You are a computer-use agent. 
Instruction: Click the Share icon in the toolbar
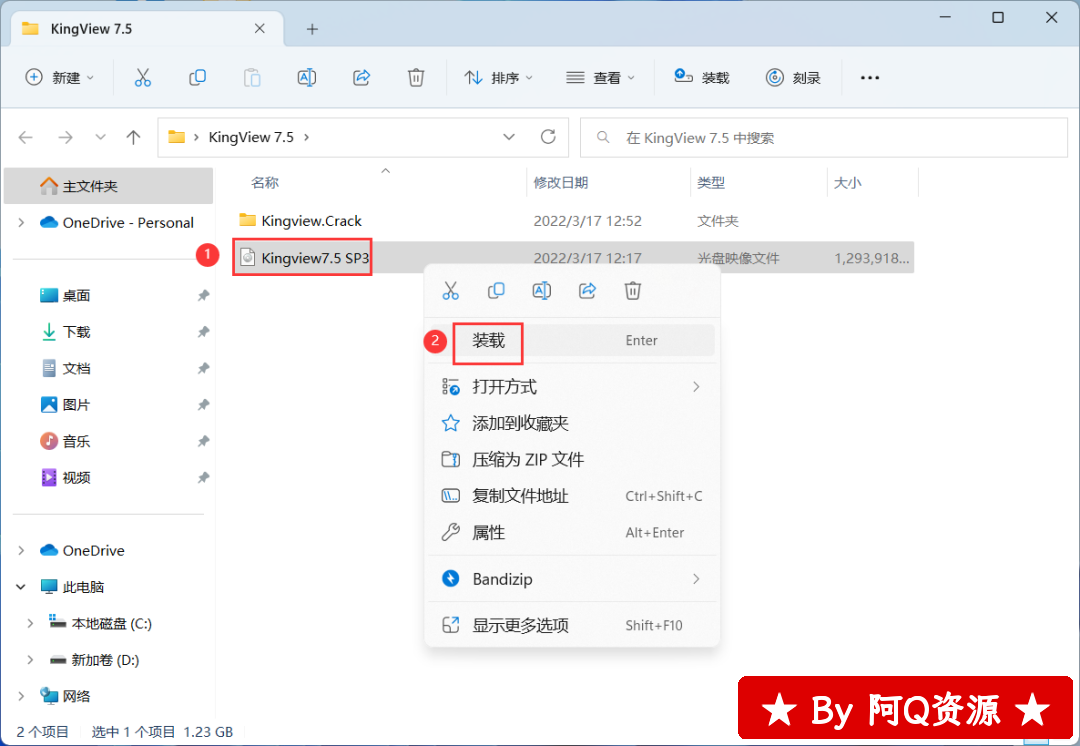(x=362, y=77)
